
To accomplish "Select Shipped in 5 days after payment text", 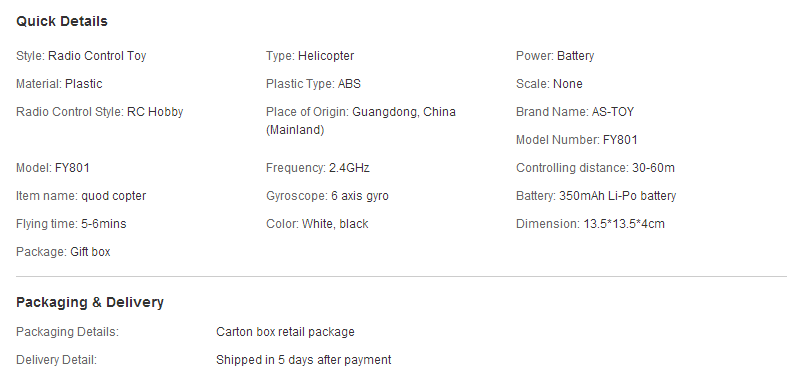I will click(304, 360).
